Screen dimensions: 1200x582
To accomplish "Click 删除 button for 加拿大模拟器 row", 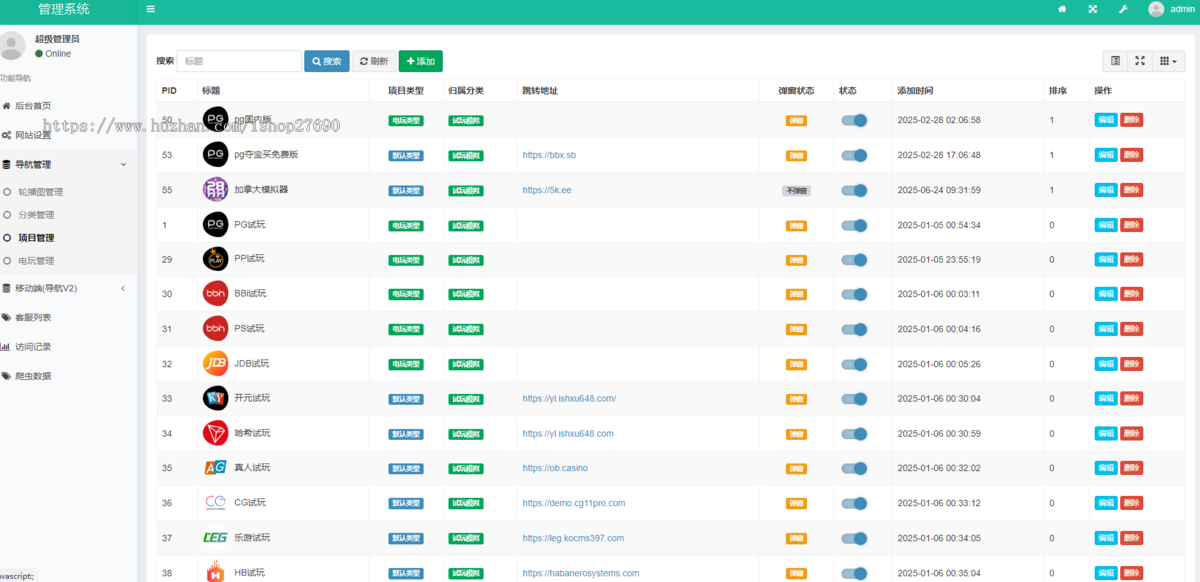I will [1131, 190].
